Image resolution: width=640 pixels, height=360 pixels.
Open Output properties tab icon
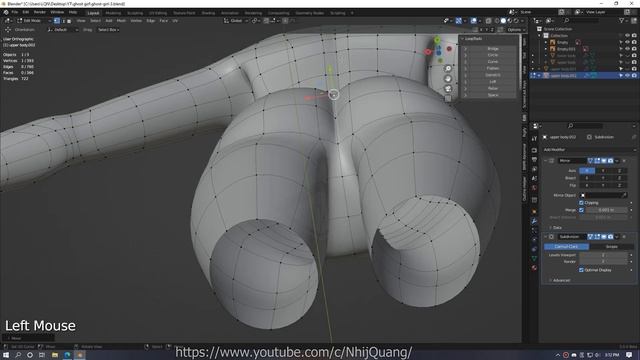pos(534,160)
